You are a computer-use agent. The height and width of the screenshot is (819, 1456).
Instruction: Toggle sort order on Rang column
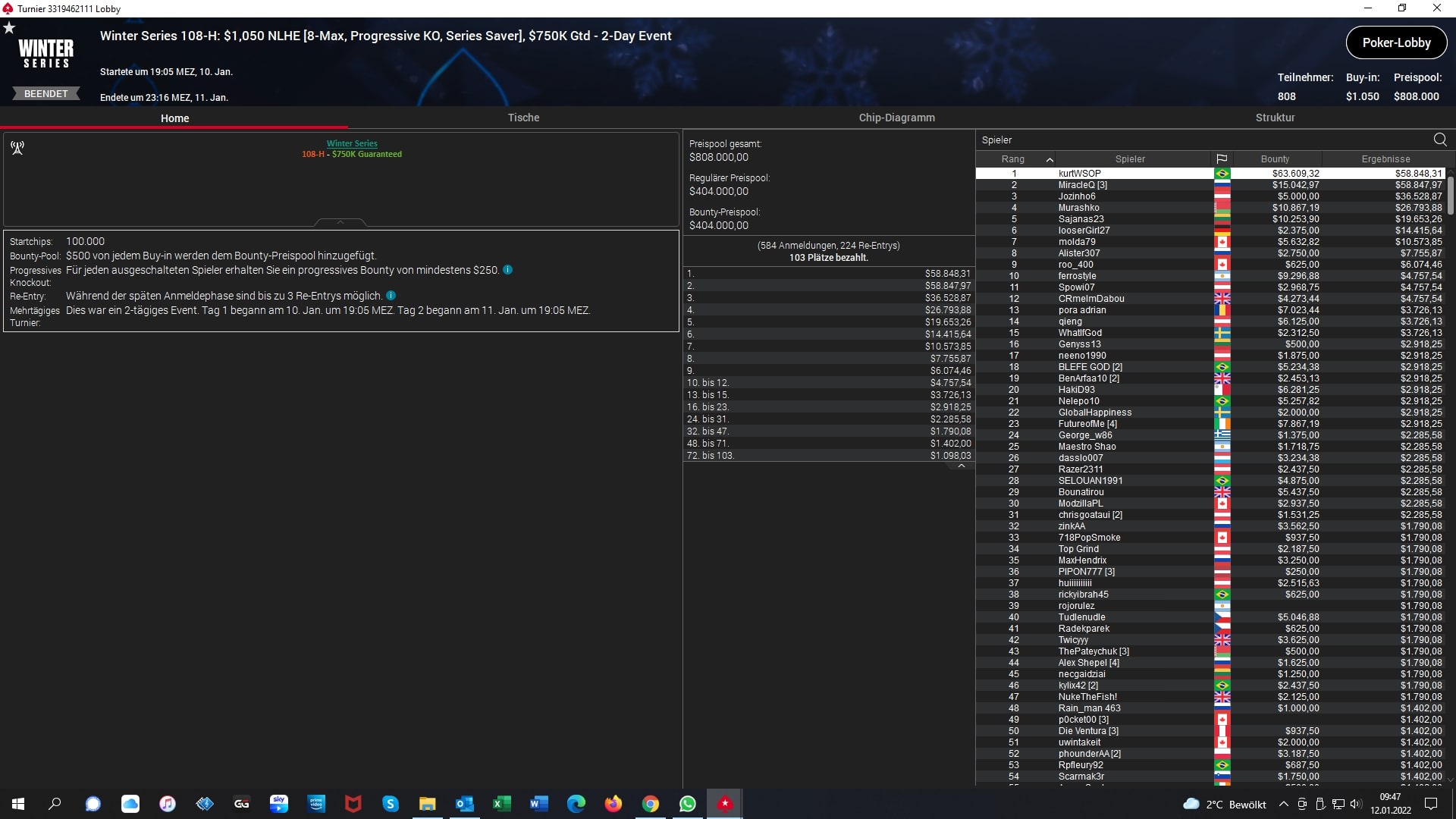(x=1050, y=159)
